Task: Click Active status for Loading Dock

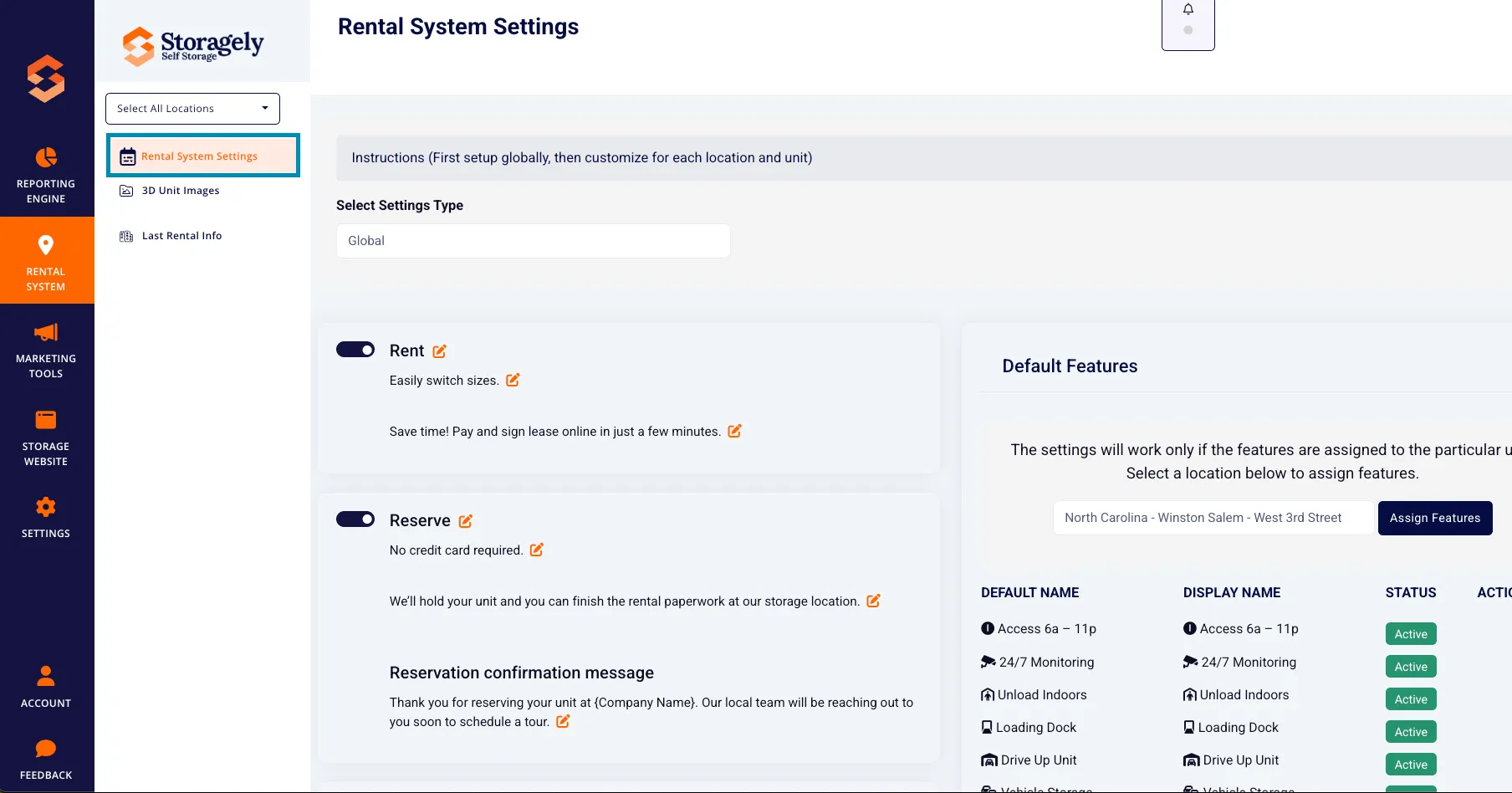Action: (x=1411, y=732)
